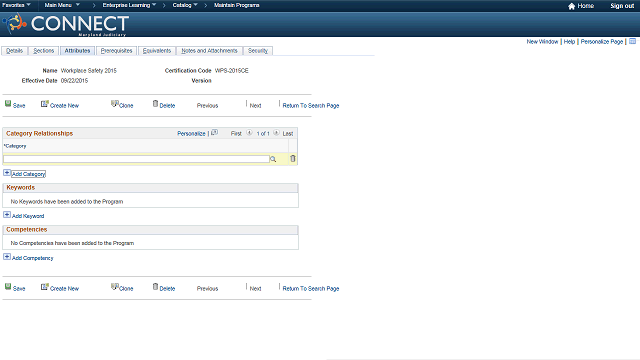Click the top Next button
The height and width of the screenshot is (360, 640).
(x=256, y=105)
